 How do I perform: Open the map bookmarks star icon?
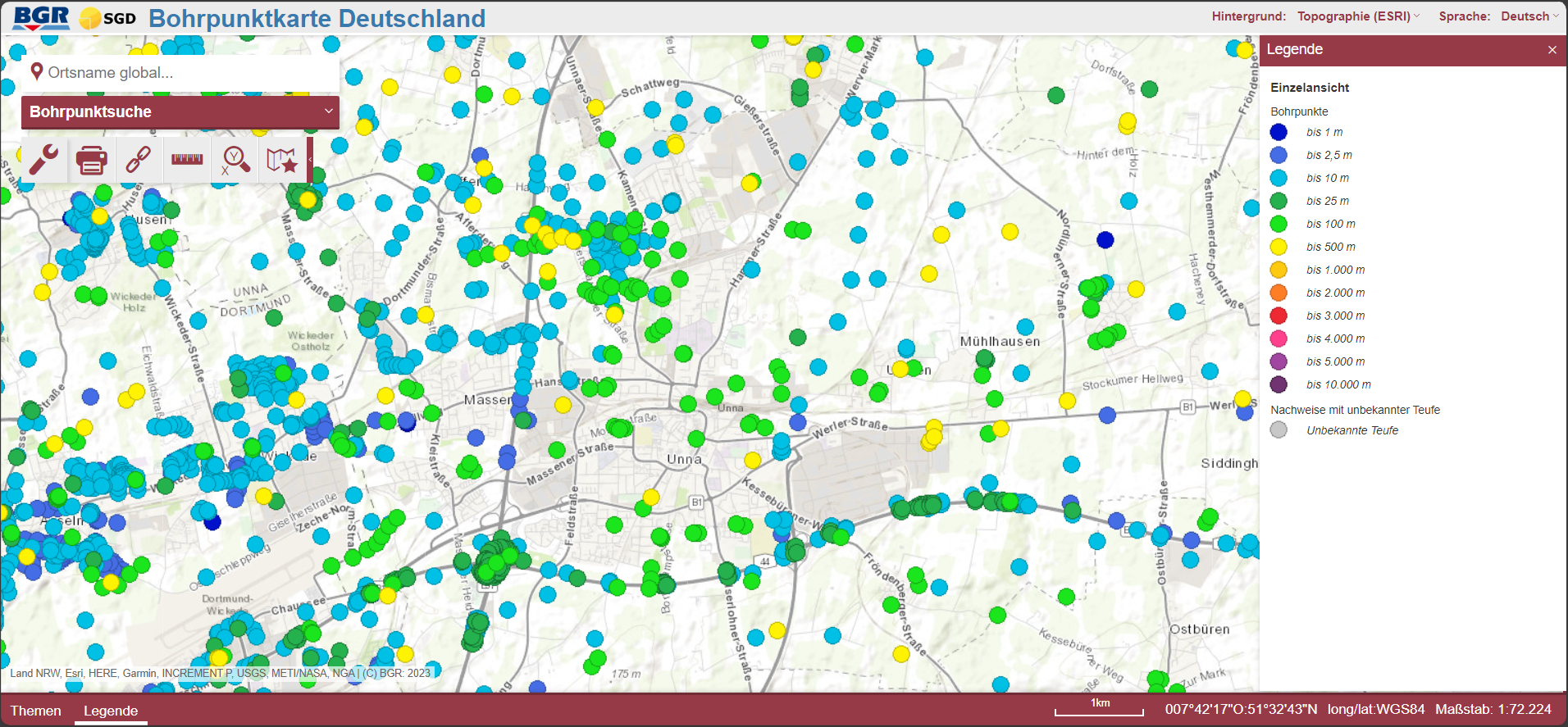[281, 160]
